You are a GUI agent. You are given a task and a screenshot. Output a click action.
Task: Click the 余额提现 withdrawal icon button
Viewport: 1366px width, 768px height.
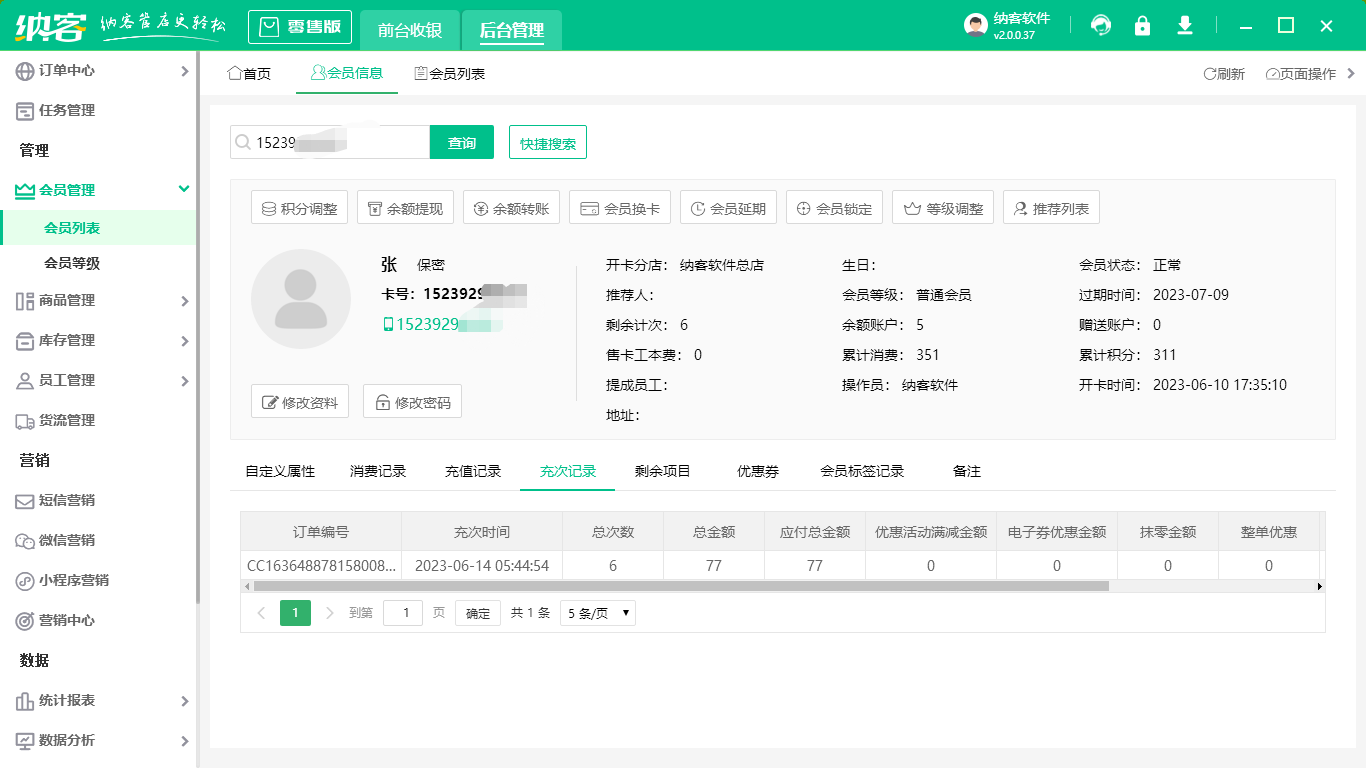[x=404, y=207]
